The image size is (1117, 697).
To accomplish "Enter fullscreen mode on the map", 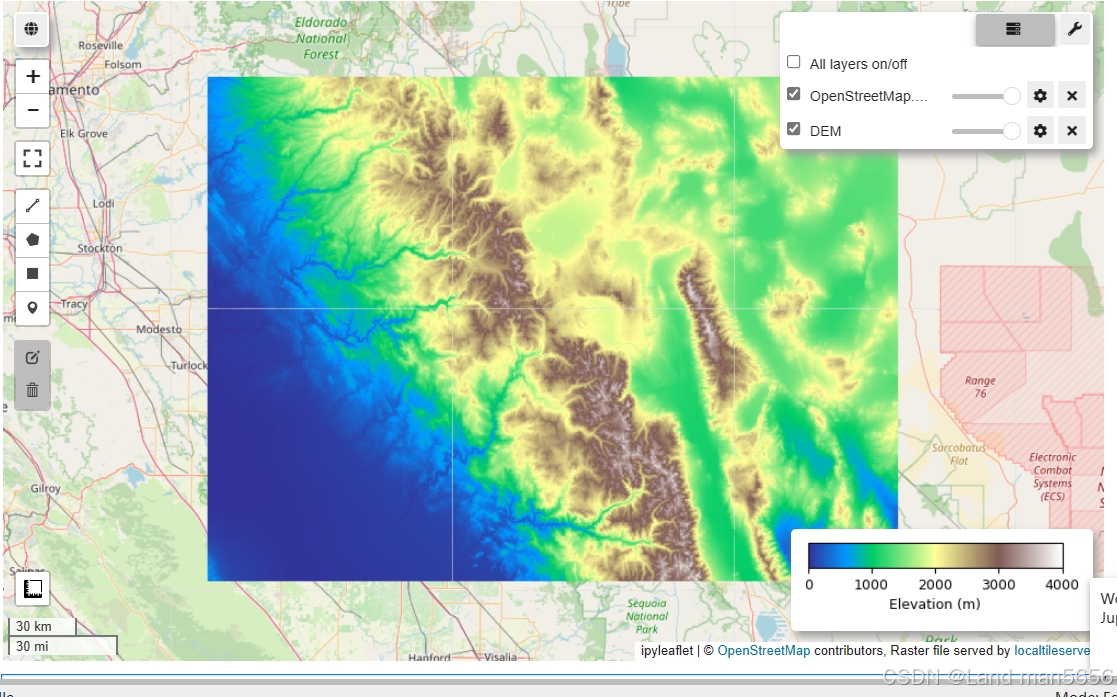I will tap(32, 157).
